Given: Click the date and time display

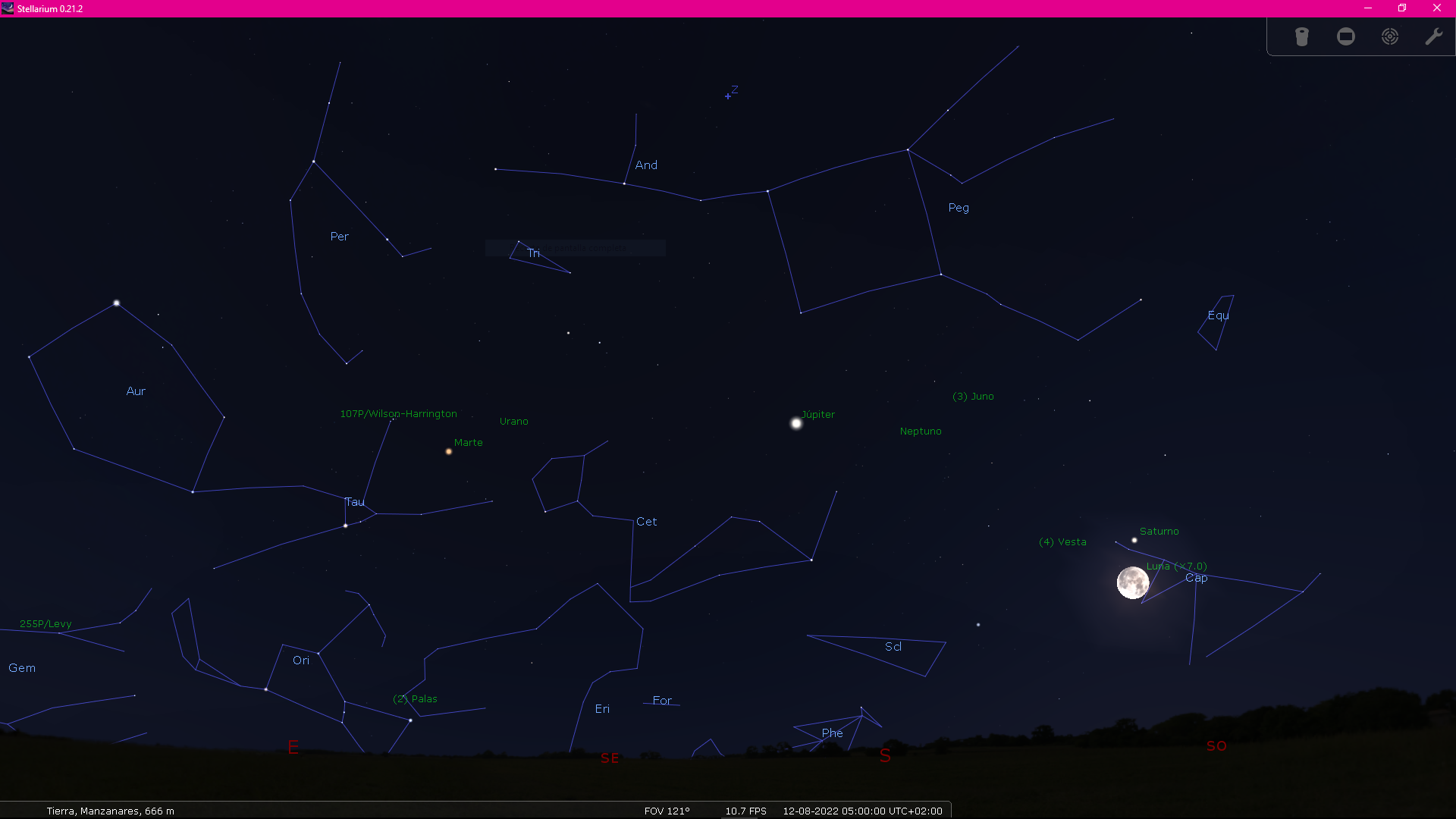Looking at the screenshot, I should [862, 811].
